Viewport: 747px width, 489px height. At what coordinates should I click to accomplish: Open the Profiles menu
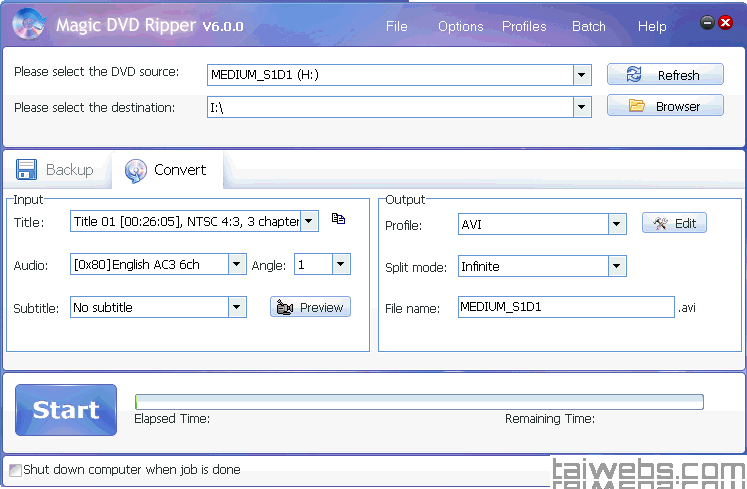[524, 26]
